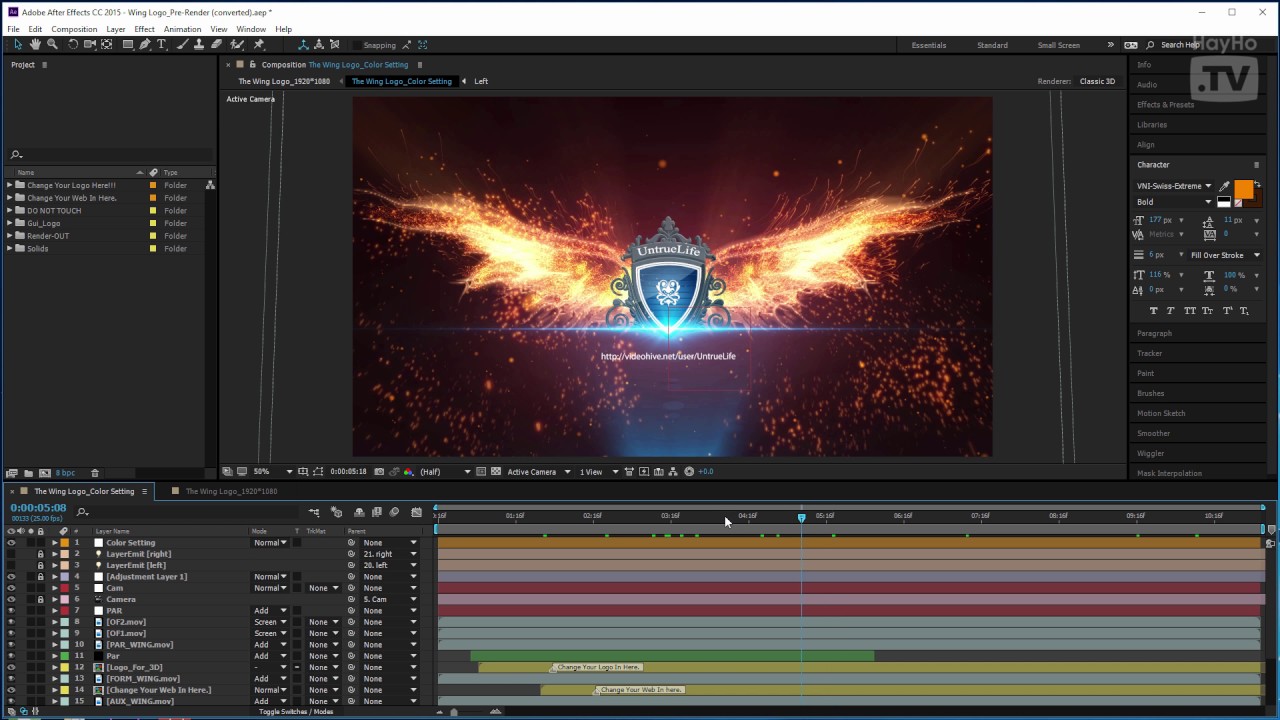1280x720 pixels.
Task: Open the Composition menu
Action: click(74, 29)
